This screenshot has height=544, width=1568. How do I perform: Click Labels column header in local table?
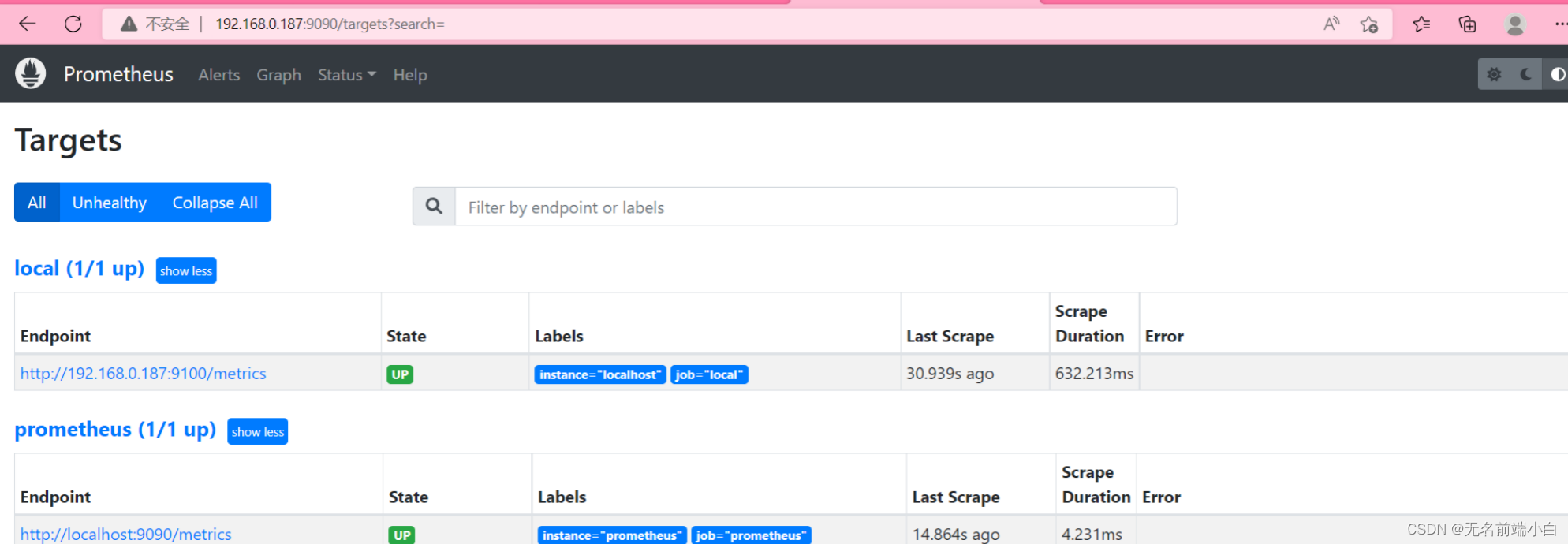[559, 337]
